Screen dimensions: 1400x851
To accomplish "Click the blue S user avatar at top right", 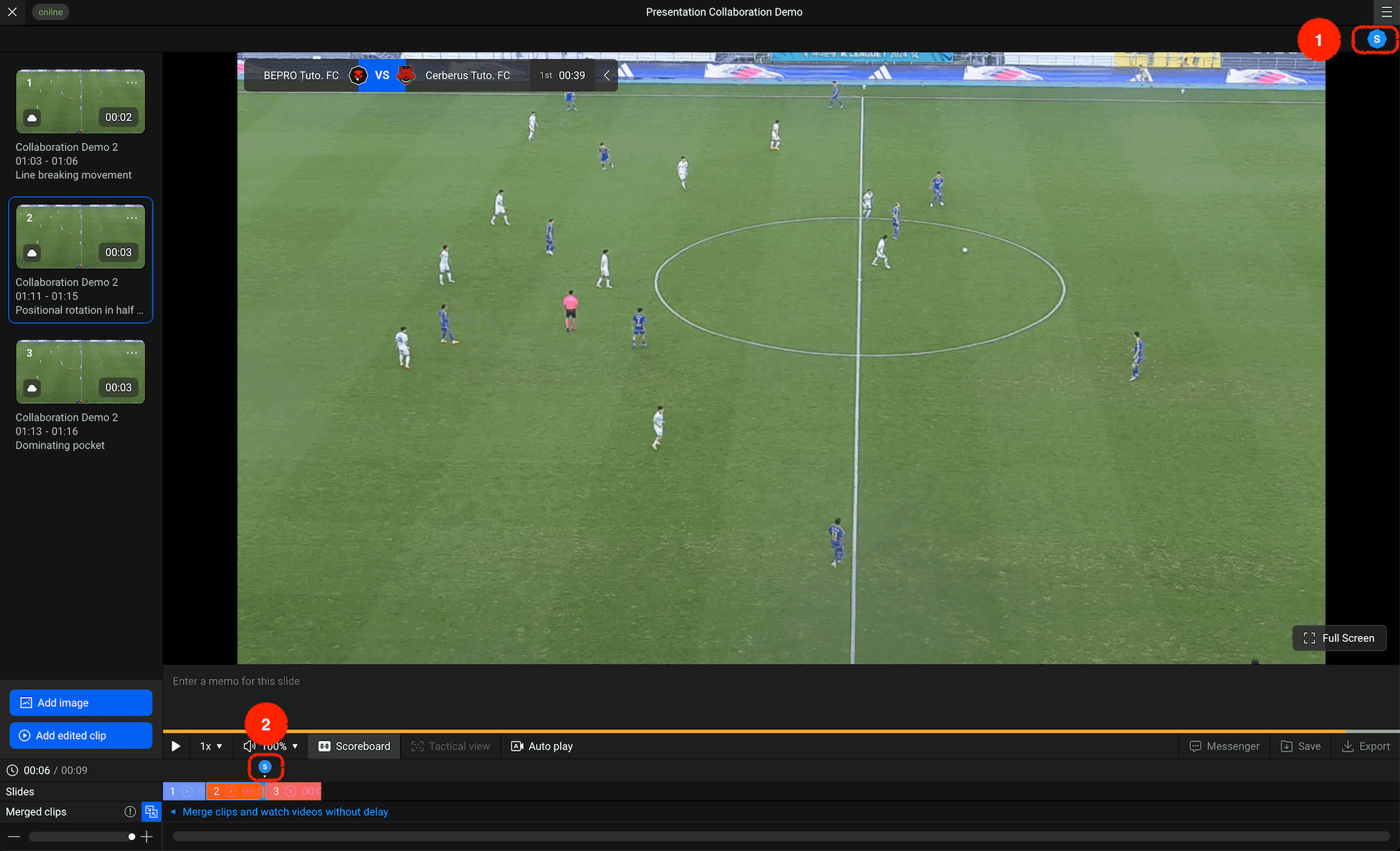I will [1376, 39].
